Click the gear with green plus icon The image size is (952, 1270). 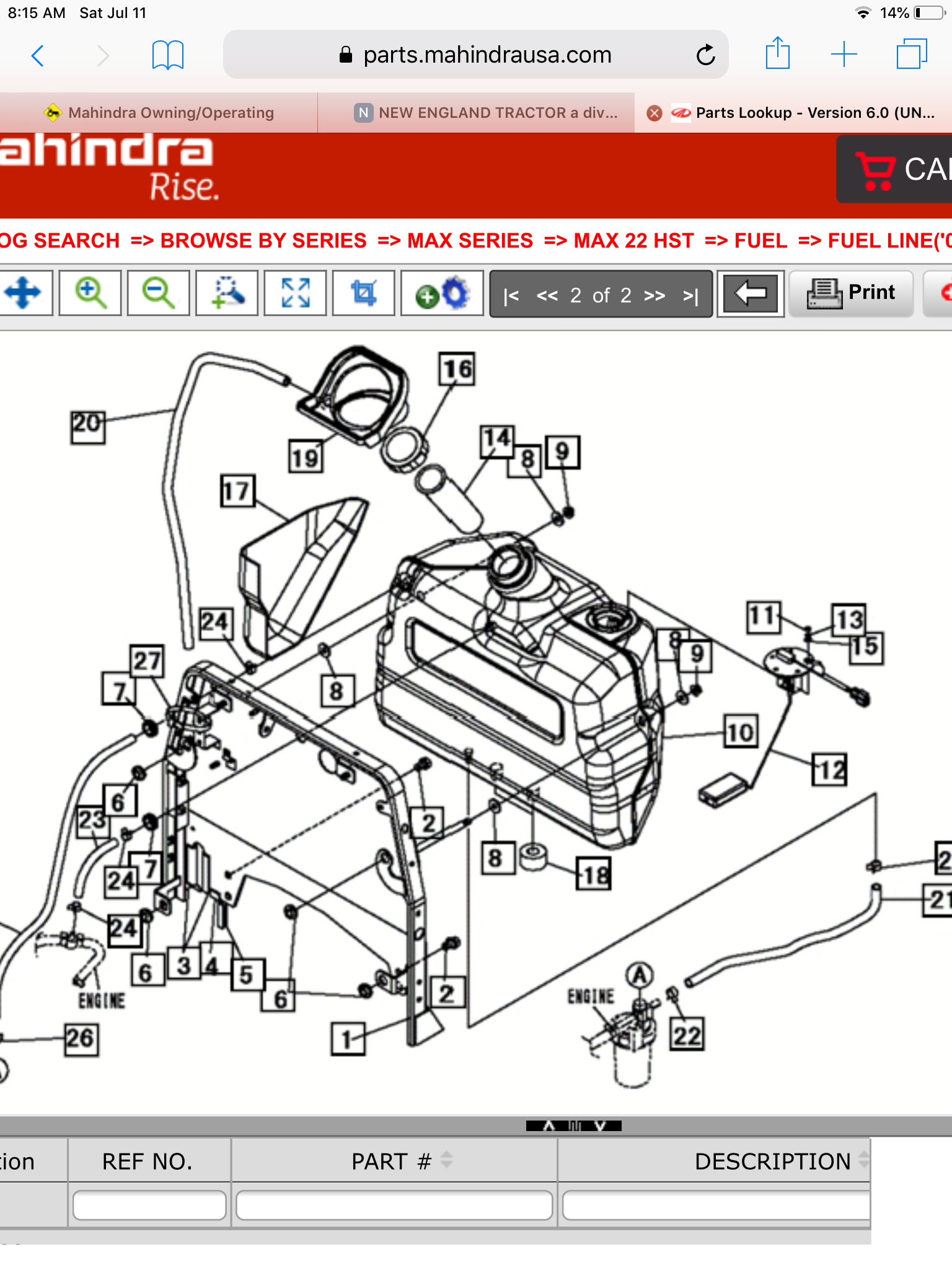pyautogui.click(x=441, y=294)
